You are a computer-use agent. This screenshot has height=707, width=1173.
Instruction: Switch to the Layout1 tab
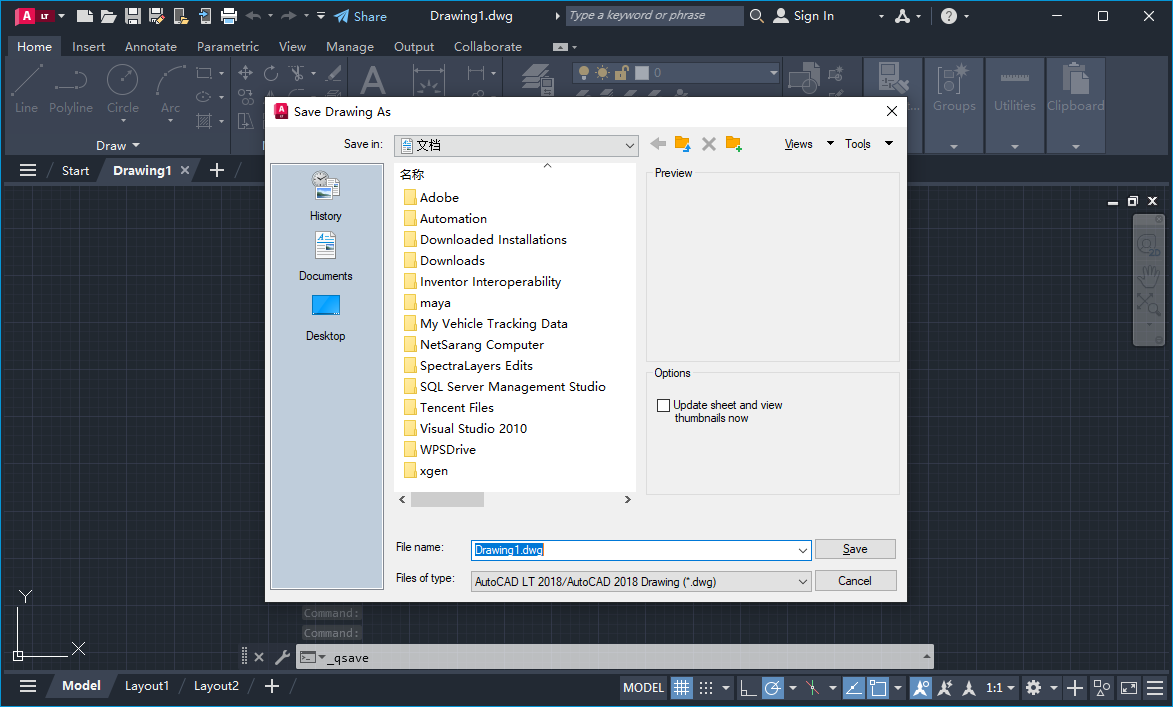[147, 686]
